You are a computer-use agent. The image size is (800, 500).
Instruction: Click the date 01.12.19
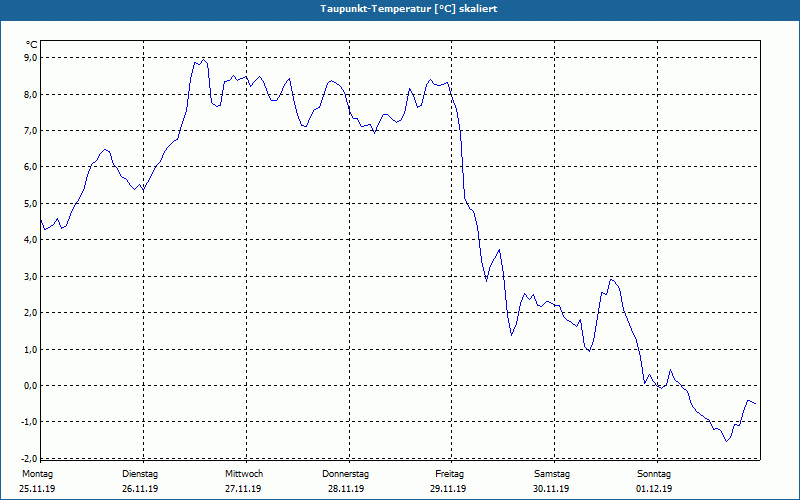point(654,489)
